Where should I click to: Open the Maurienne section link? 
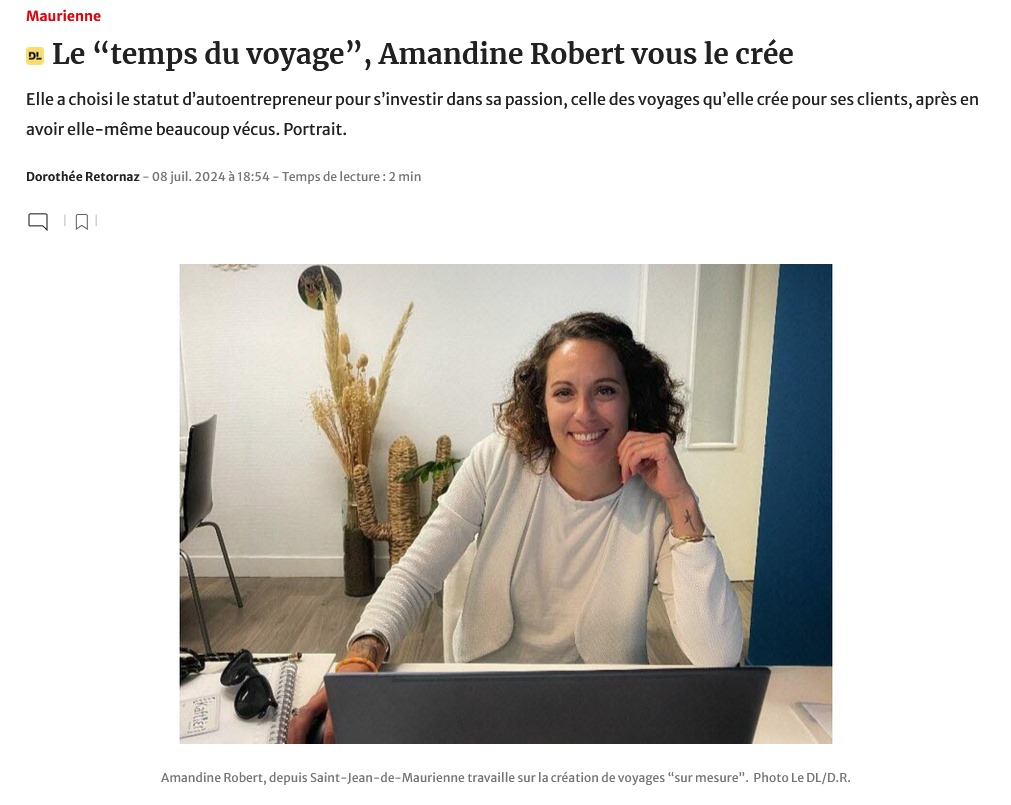[x=63, y=15]
